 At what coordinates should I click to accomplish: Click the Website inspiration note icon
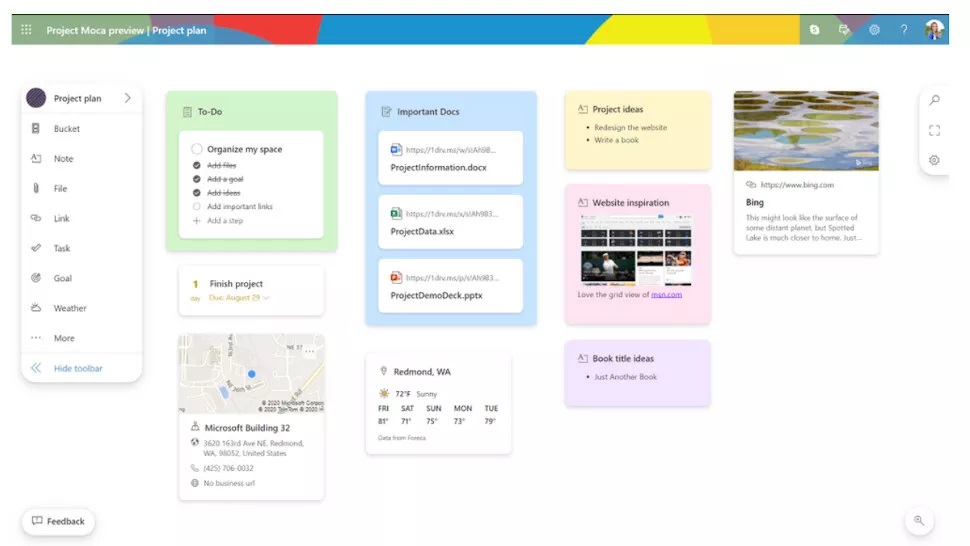(x=583, y=202)
